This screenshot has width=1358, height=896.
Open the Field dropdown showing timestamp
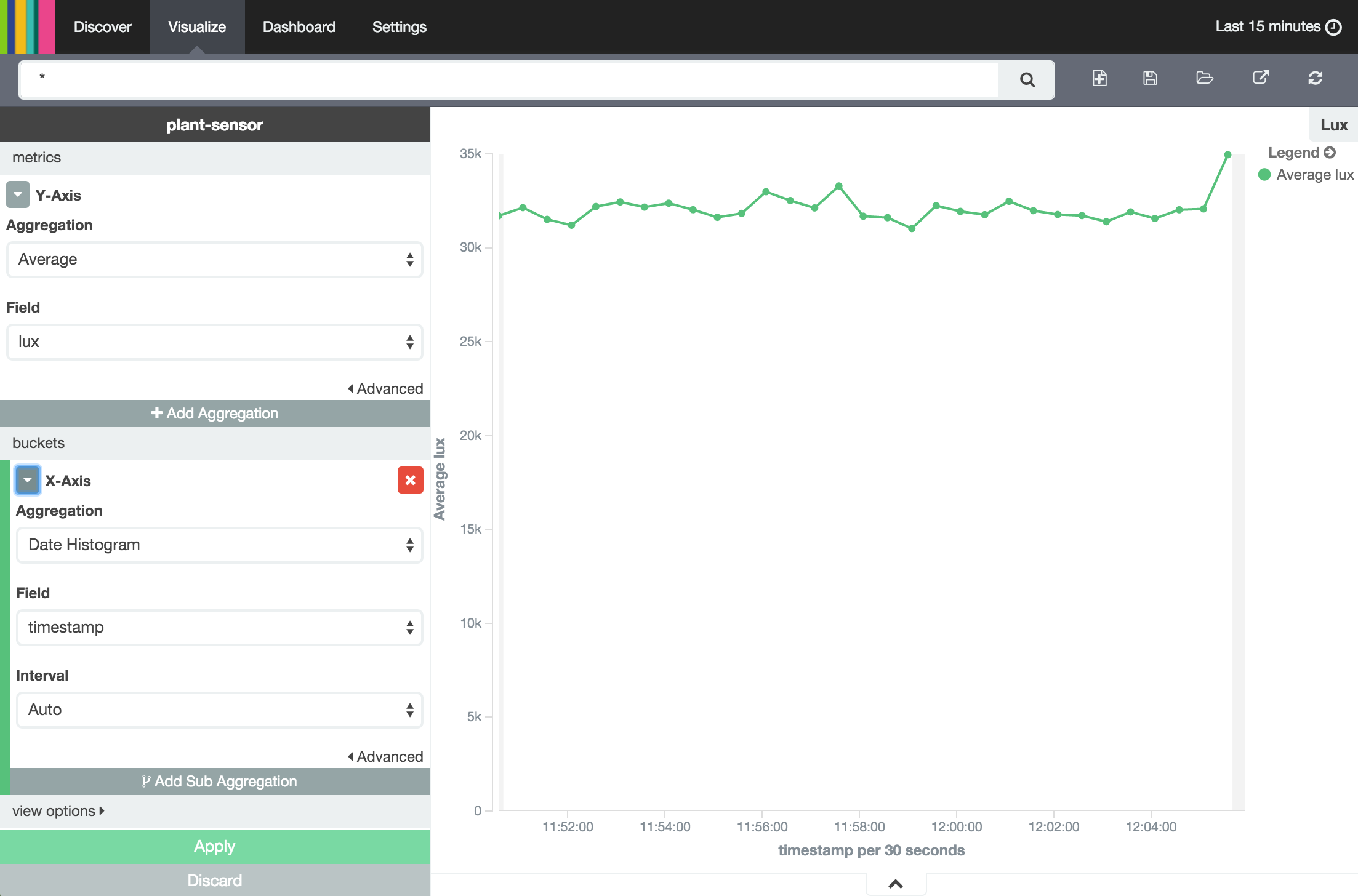219,627
